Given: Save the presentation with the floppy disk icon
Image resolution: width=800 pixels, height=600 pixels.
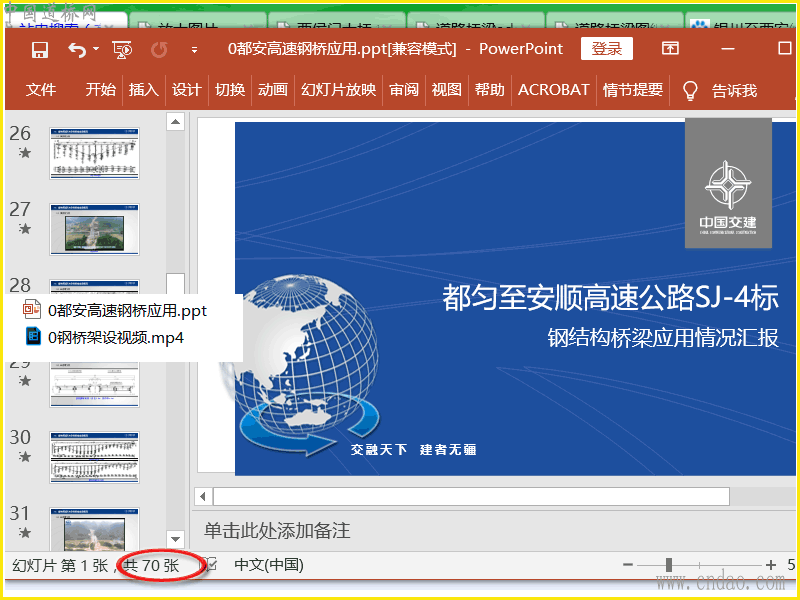Looking at the screenshot, I should point(39,50).
